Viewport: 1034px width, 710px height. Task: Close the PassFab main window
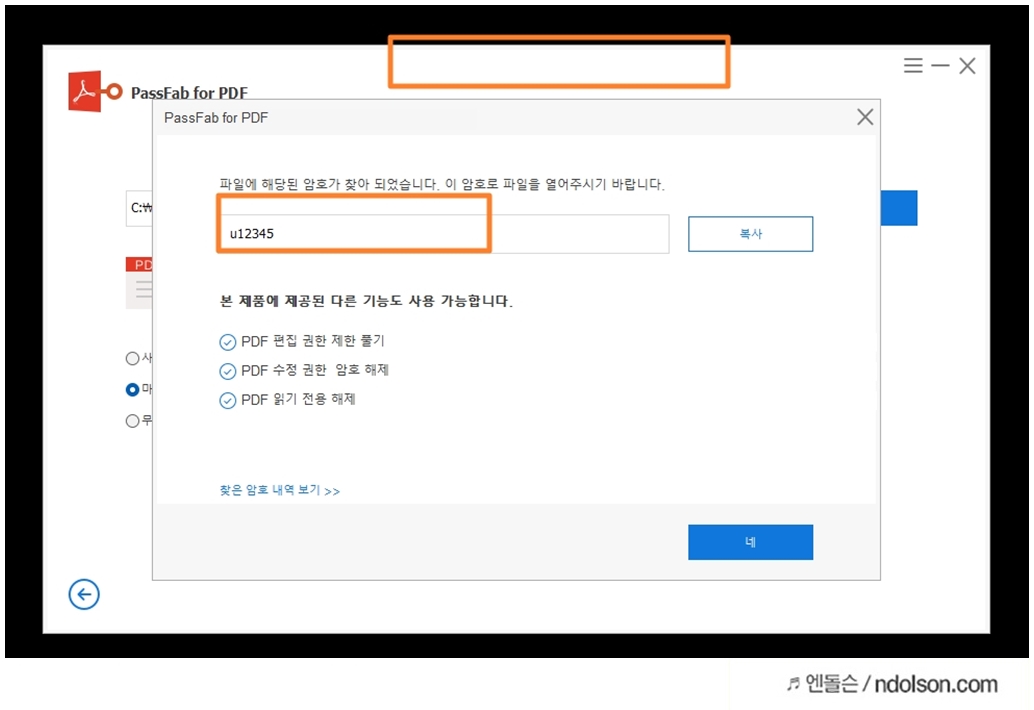[x=967, y=65]
